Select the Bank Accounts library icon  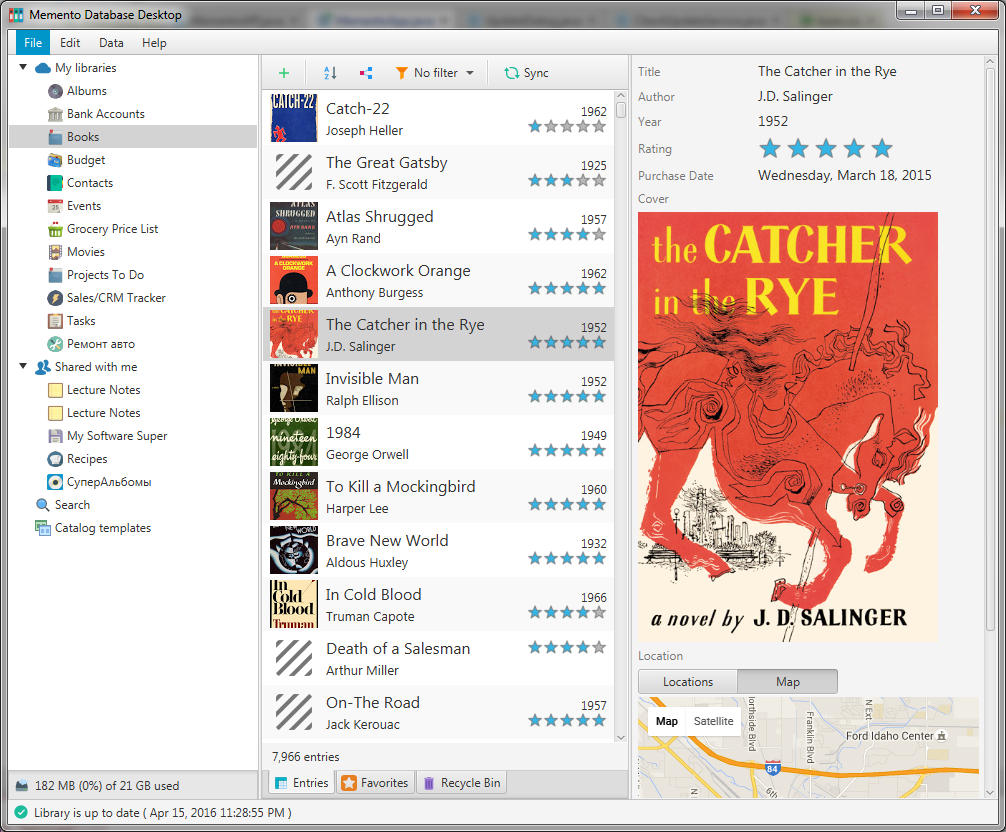tap(56, 114)
